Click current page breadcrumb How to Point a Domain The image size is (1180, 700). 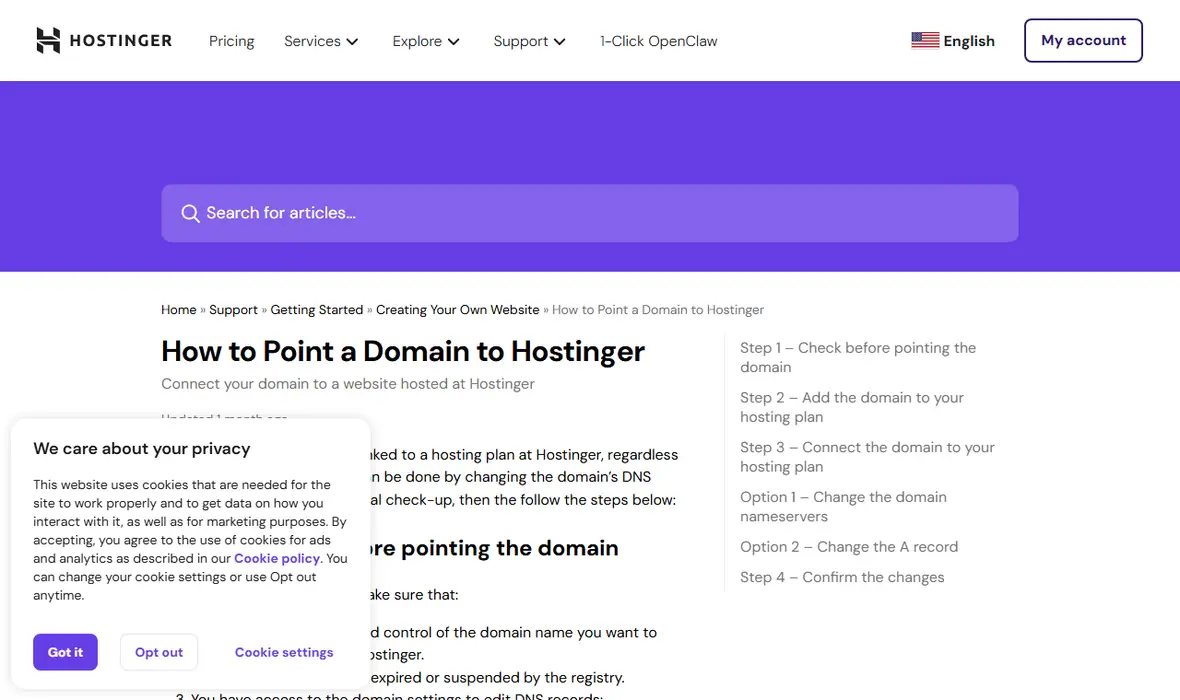click(x=658, y=310)
